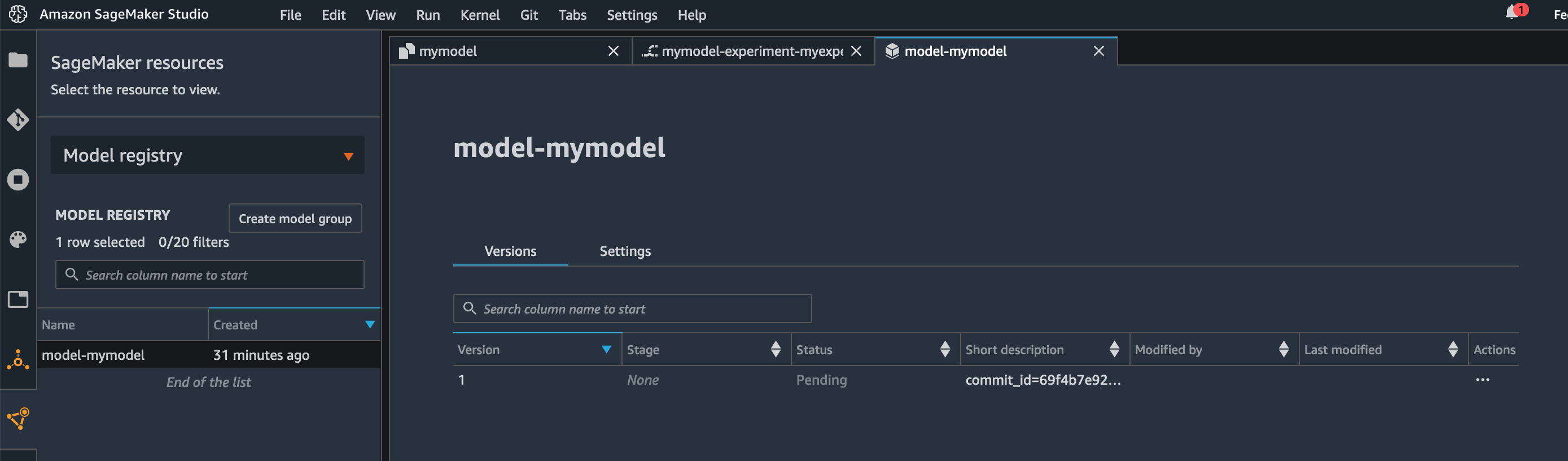This screenshot has width=1568, height=461.
Task: Sort model groups by Created column
Action: 294,325
